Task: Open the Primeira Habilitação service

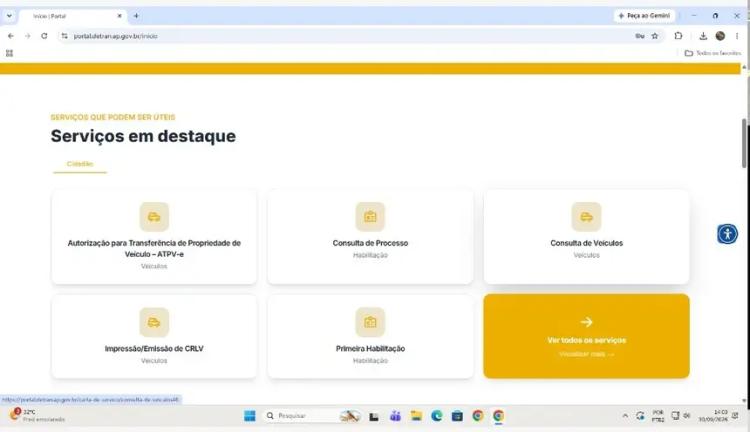Action: (x=370, y=336)
